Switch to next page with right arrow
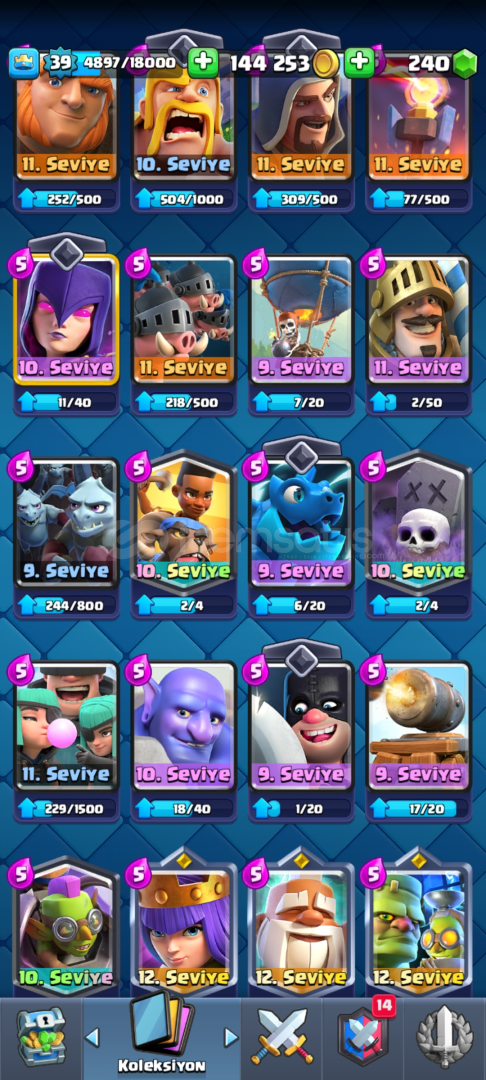 (x=231, y=1037)
